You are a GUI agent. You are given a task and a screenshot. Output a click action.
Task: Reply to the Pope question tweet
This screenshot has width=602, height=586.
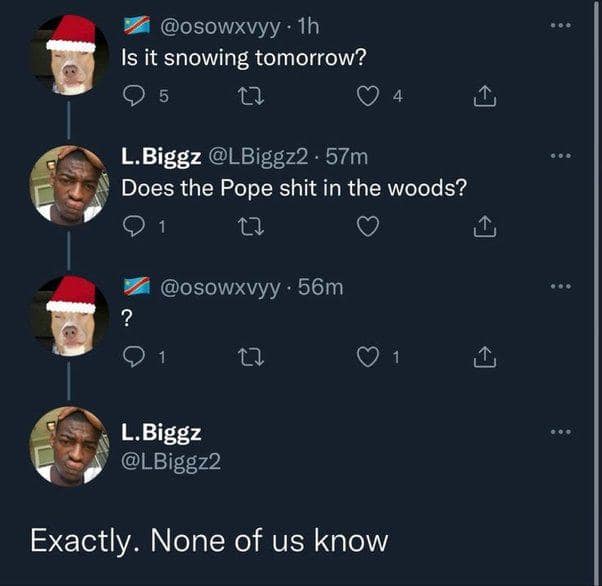[x=133, y=228]
